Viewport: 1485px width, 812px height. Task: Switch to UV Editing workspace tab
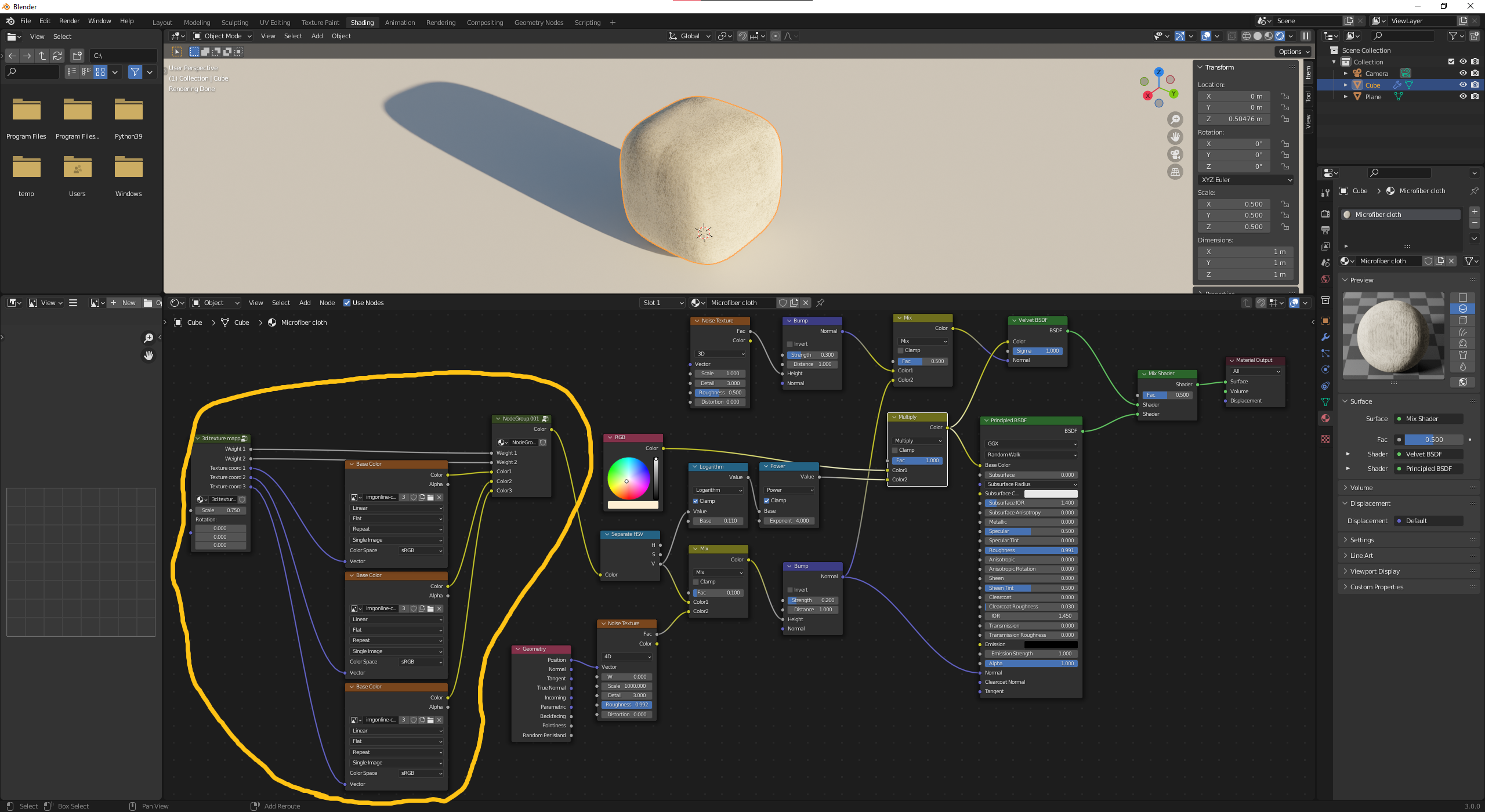274,23
